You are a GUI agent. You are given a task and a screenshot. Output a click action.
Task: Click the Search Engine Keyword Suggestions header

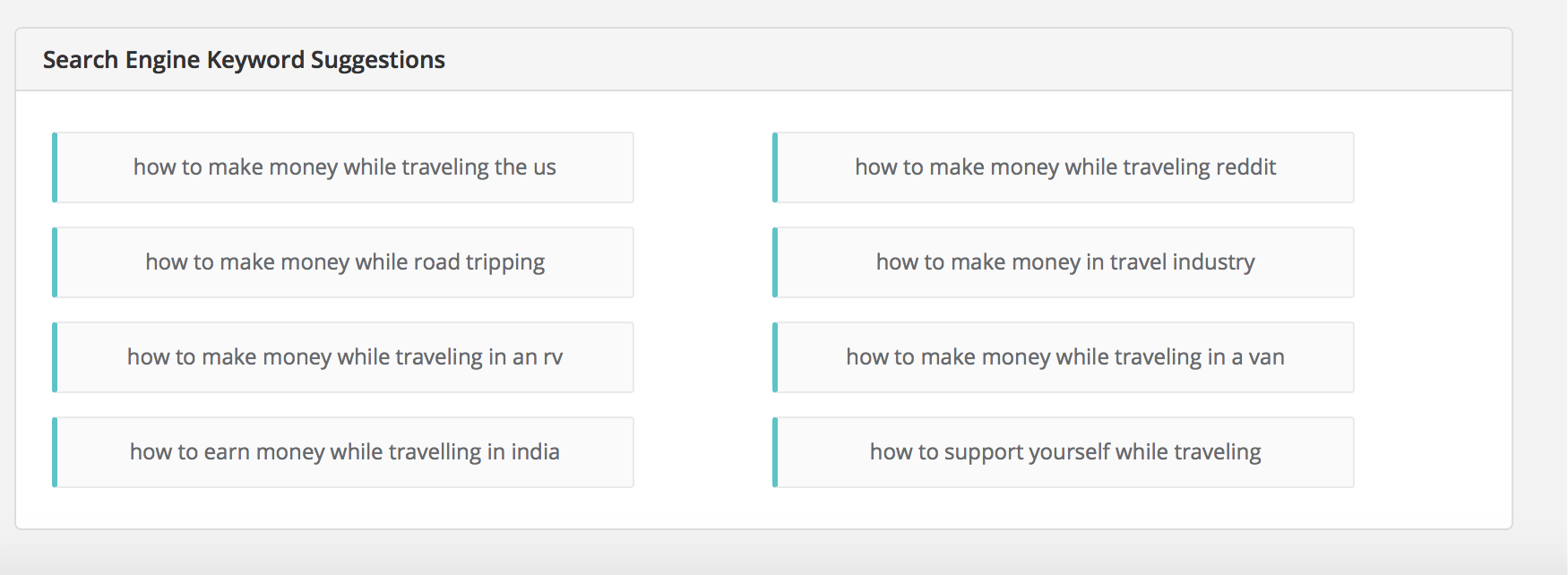coord(244,59)
